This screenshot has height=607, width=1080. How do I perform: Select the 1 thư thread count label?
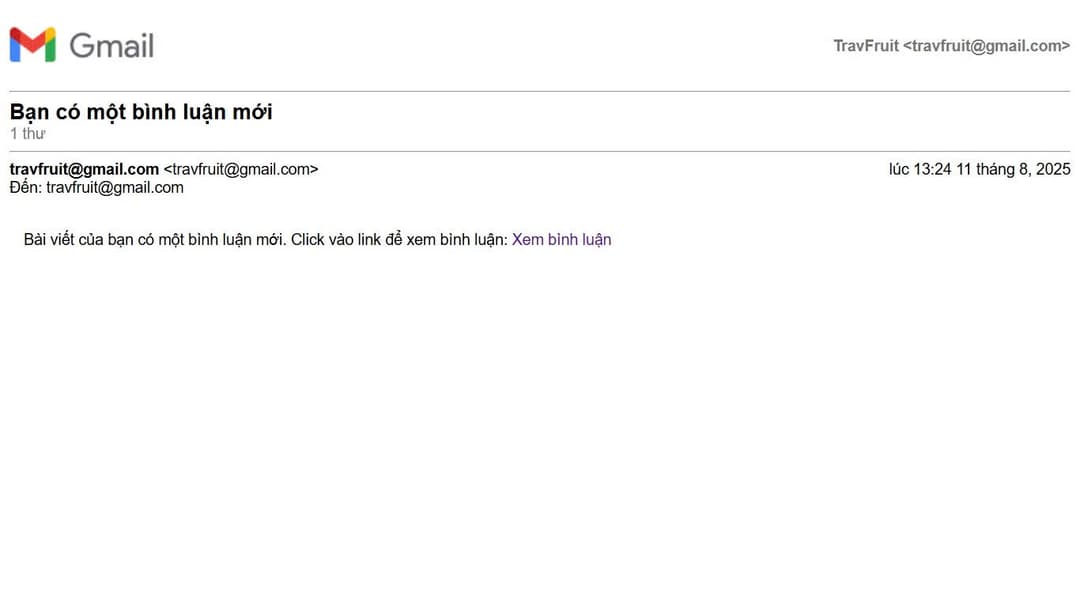coord(27,133)
